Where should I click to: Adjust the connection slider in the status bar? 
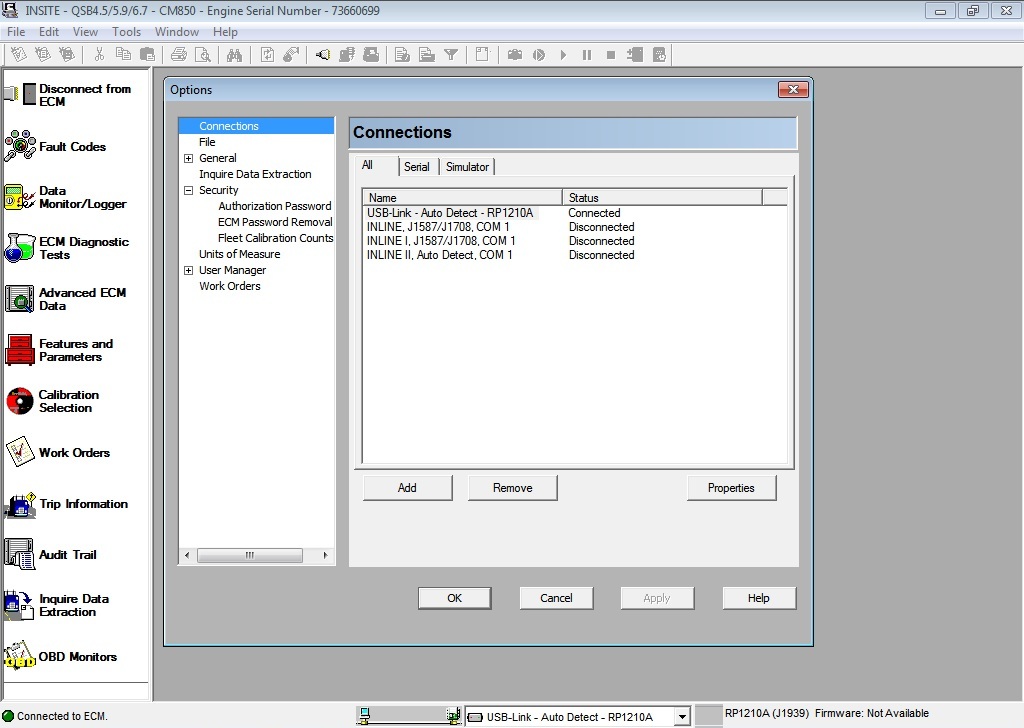pyautogui.click(x=408, y=712)
